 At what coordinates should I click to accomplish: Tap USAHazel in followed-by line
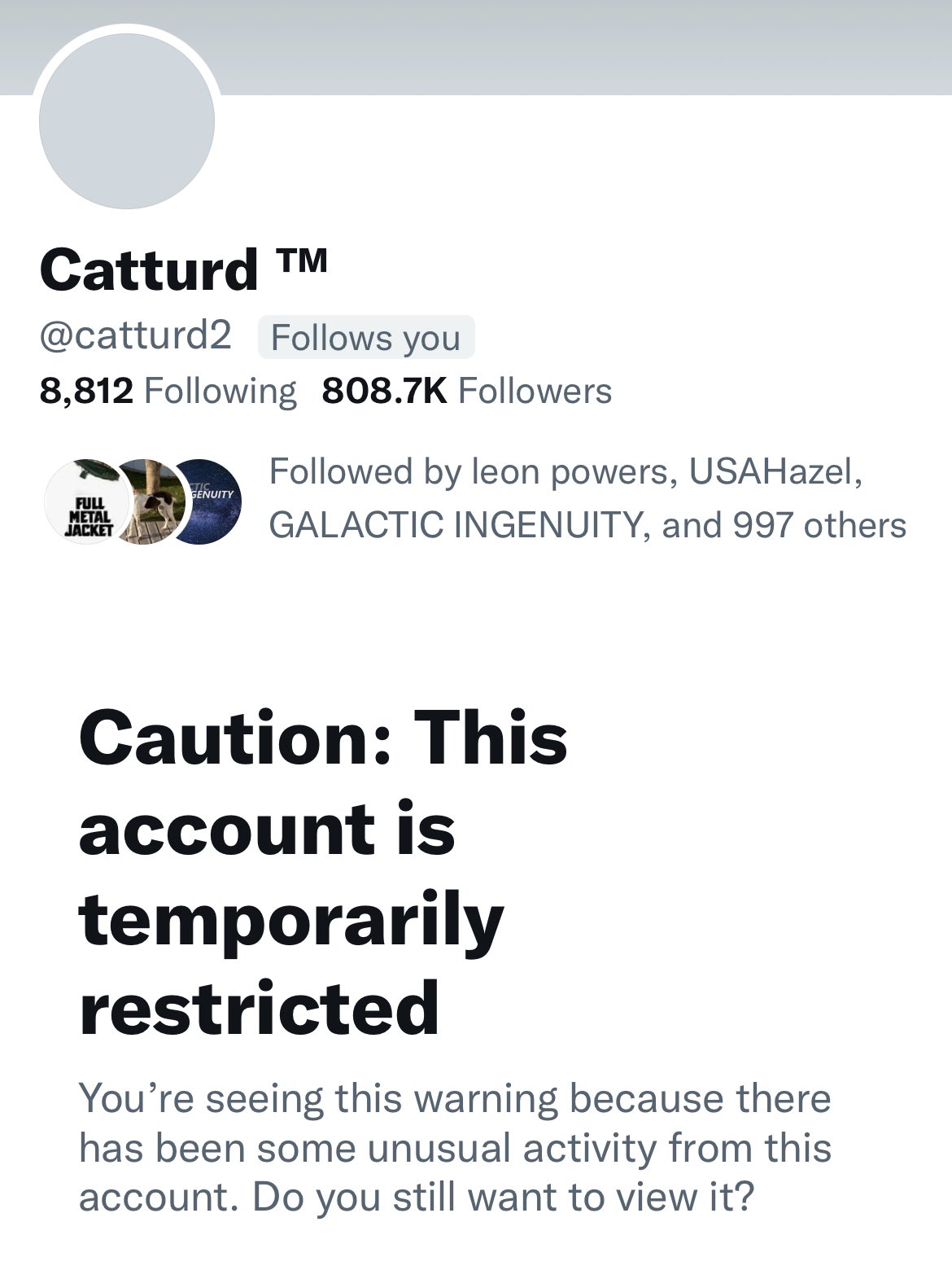771,472
